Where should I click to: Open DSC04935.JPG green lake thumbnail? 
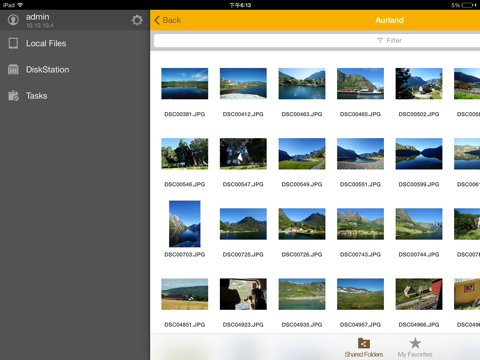pos(302,294)
